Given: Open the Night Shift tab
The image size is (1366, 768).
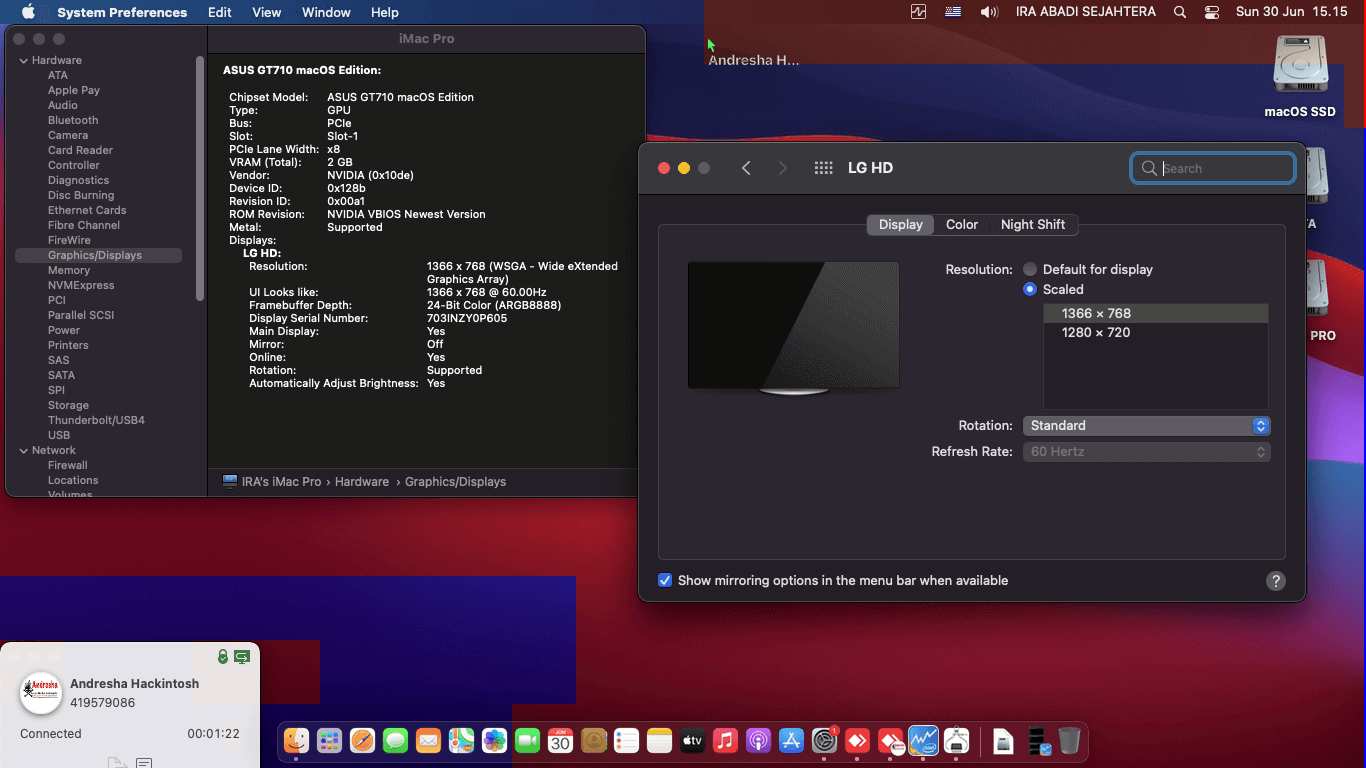Looking at the screenshot, I should click(1033, 224).
